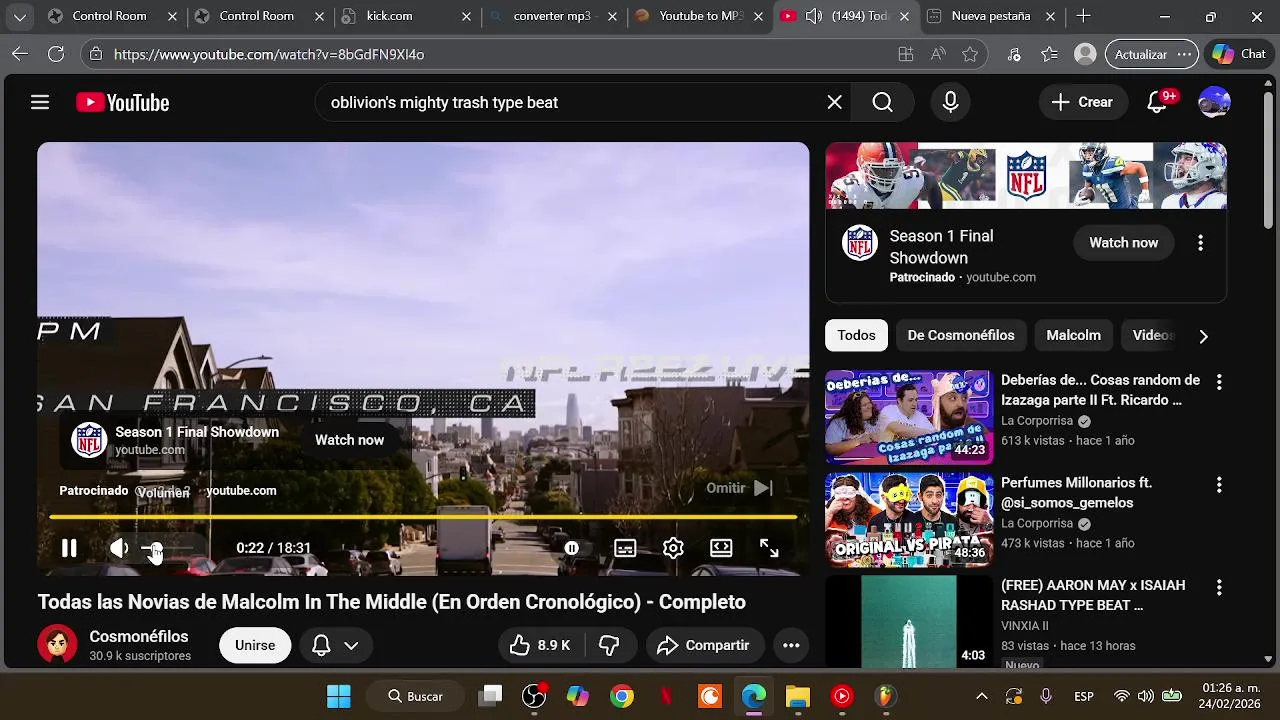1280x720 pixels.
Task: Open the Crear menu
Action: 1083,102
